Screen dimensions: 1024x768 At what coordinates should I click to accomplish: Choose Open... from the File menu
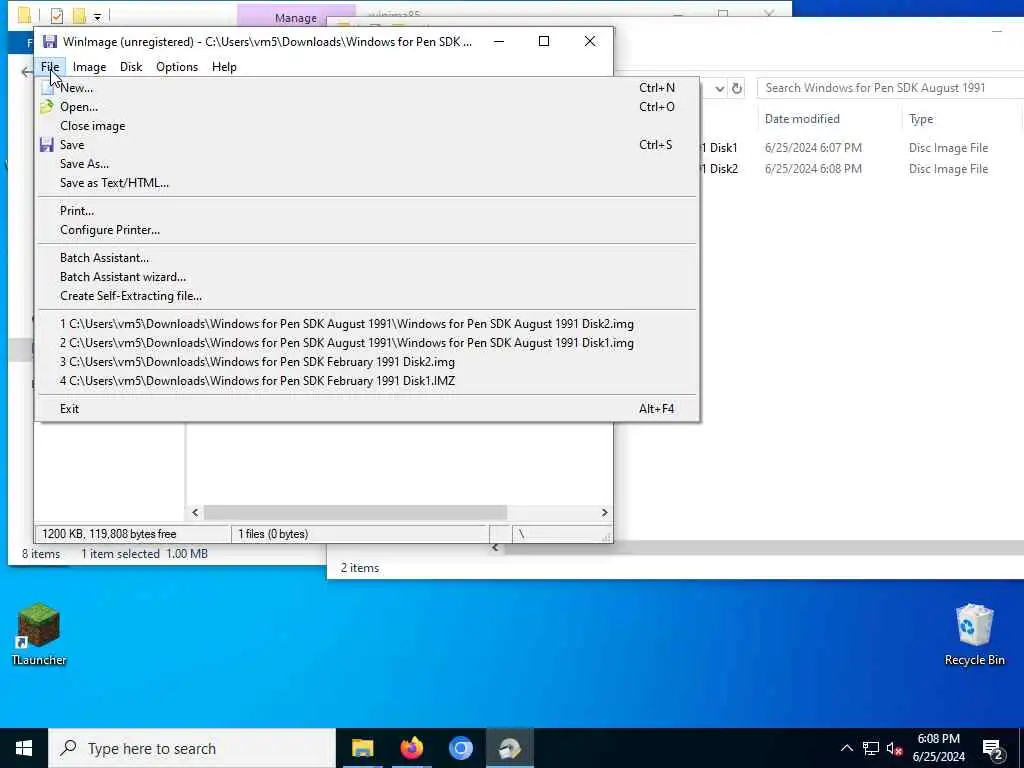pos(367,106)
